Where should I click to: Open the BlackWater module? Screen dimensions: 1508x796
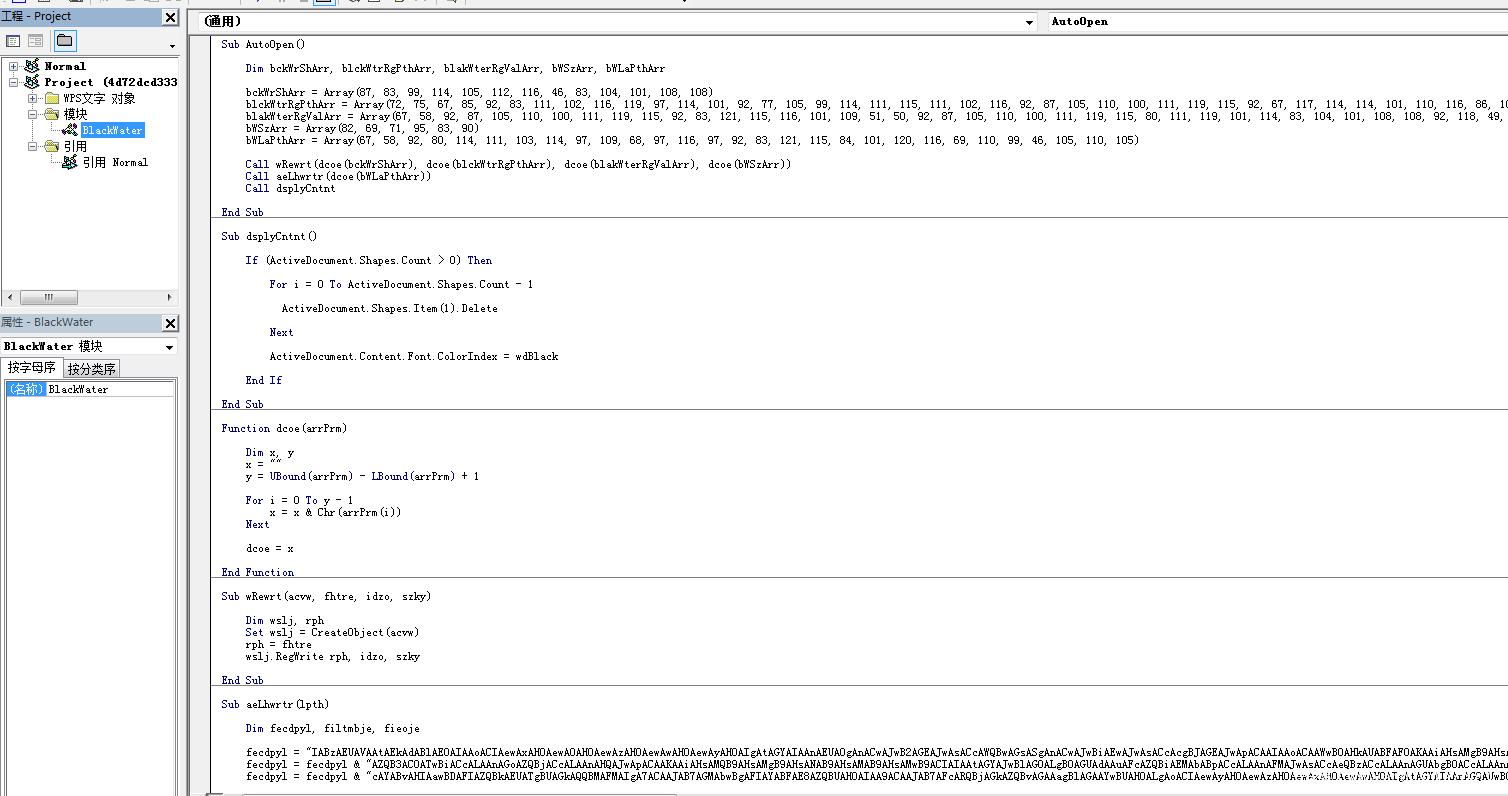112,130
